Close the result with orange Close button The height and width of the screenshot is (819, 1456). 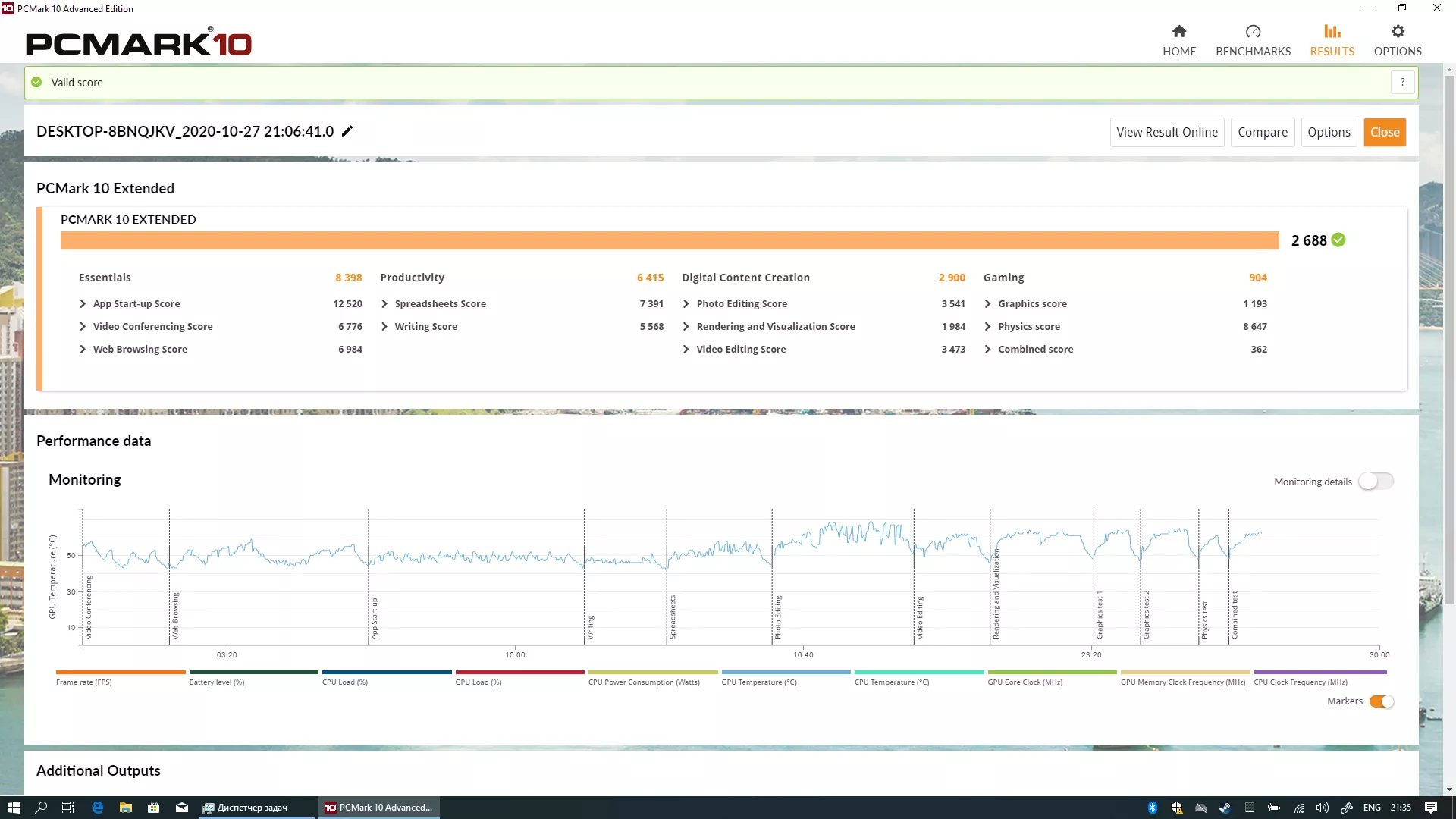pyautogui.click(x=1385, y=132)
